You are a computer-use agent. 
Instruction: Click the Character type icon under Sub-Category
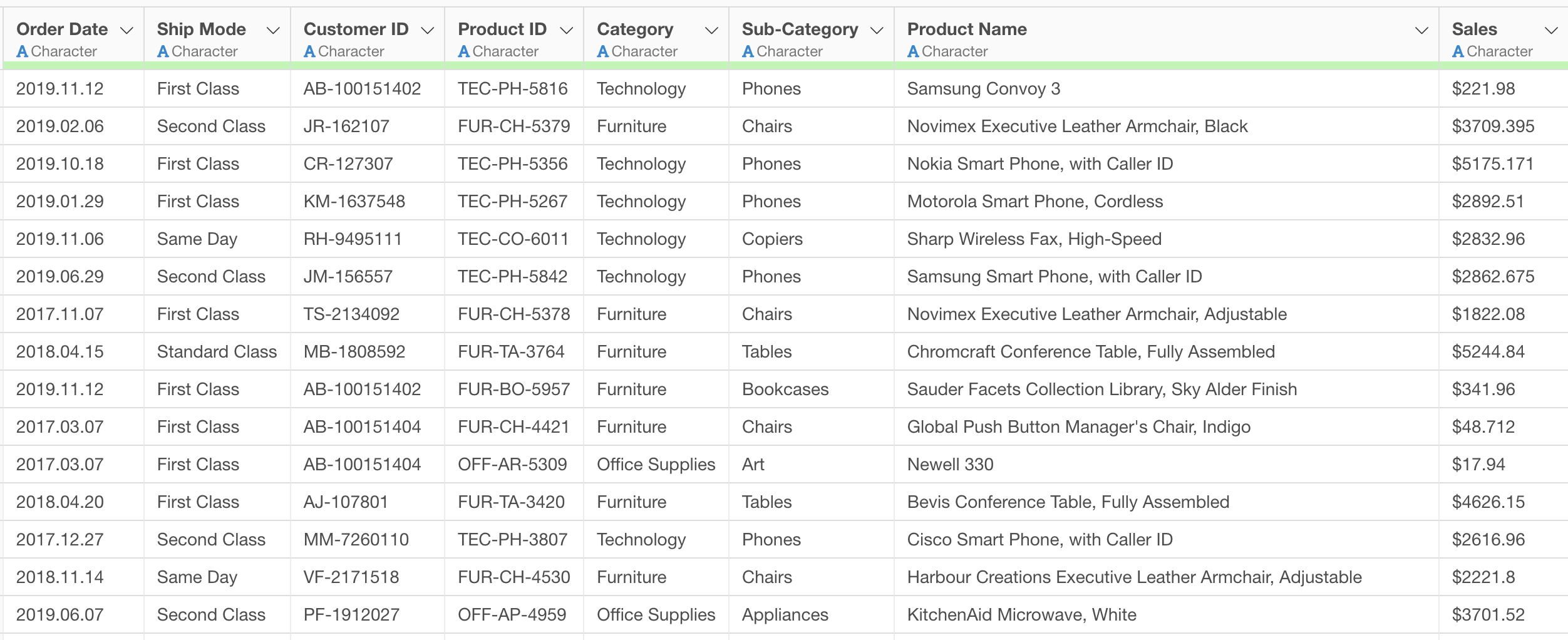[748, 52]
